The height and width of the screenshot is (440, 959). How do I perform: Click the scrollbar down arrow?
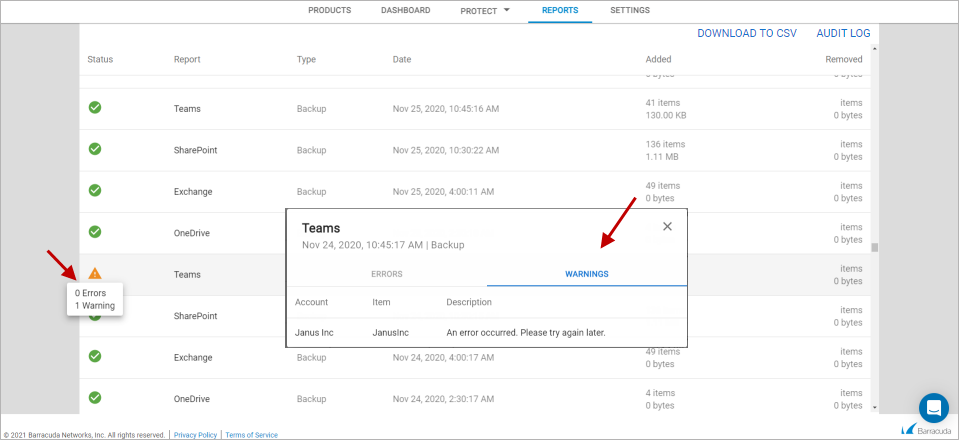[875, 407]
